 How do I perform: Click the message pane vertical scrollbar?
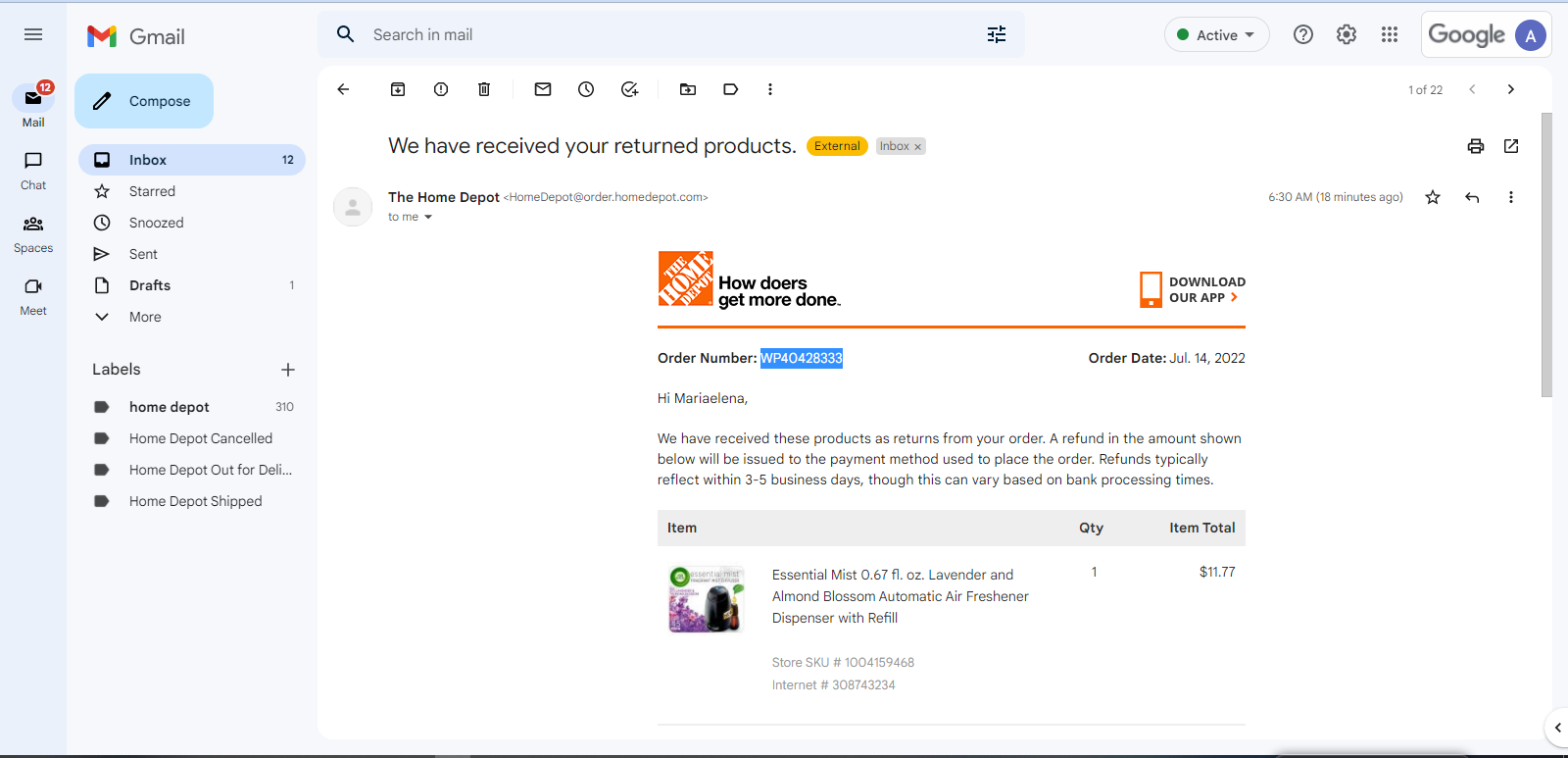point(1546,255)
